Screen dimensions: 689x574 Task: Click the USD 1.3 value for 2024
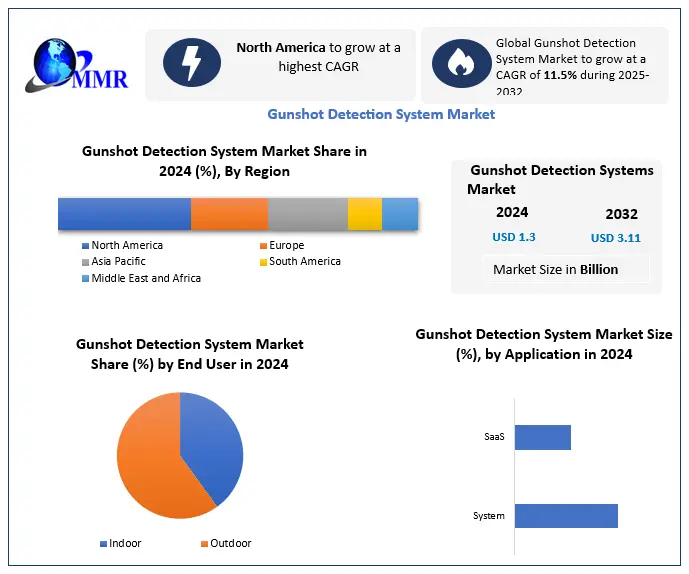(x=513, y=237)
